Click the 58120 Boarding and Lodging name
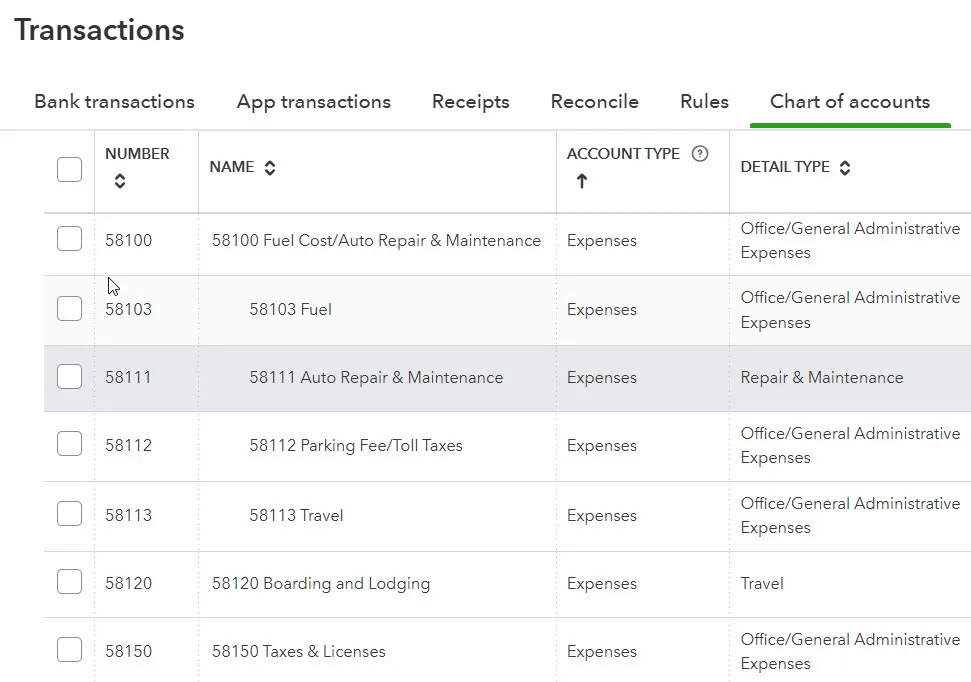Viewport: 971px width, 682px height. click(321, 584)
